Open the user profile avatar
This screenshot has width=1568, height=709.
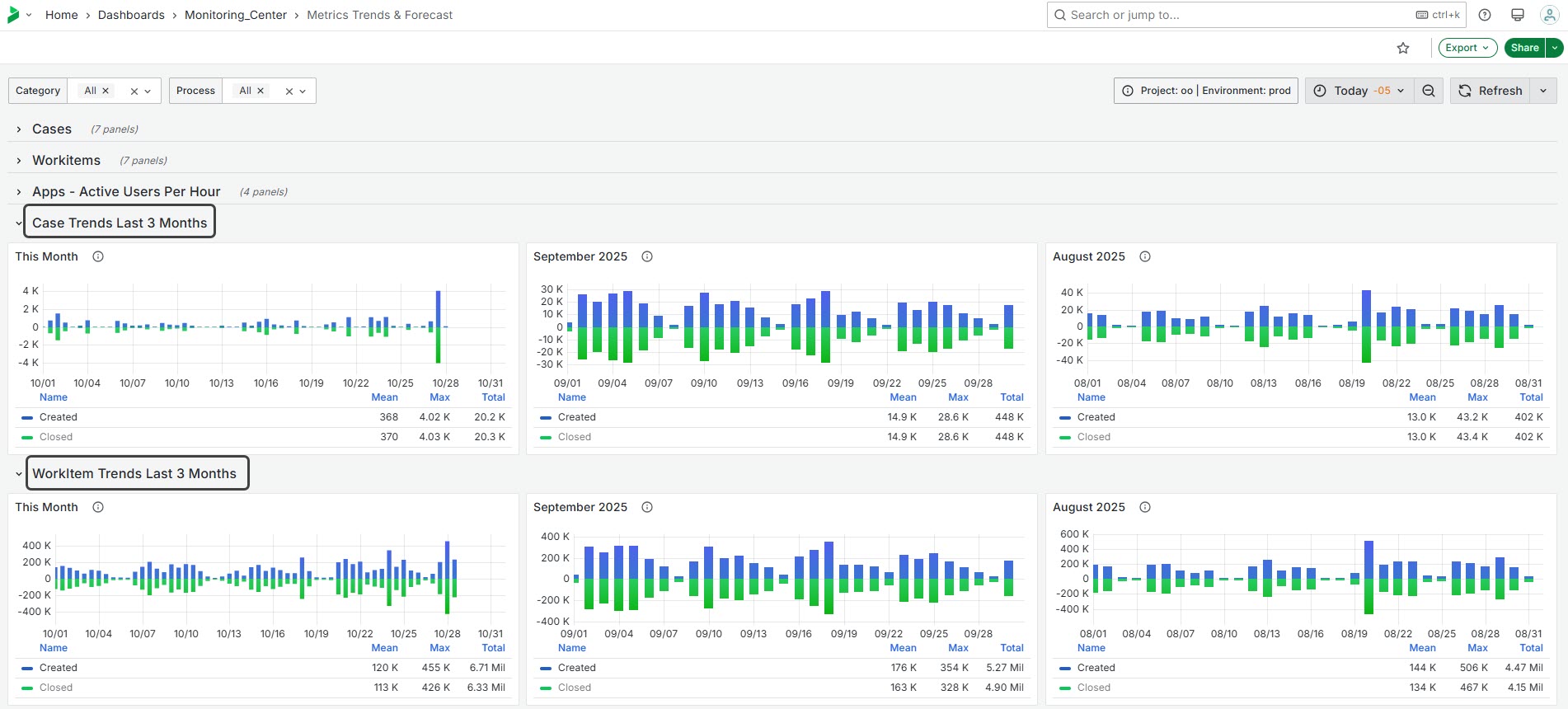[x=1549, y=15]
